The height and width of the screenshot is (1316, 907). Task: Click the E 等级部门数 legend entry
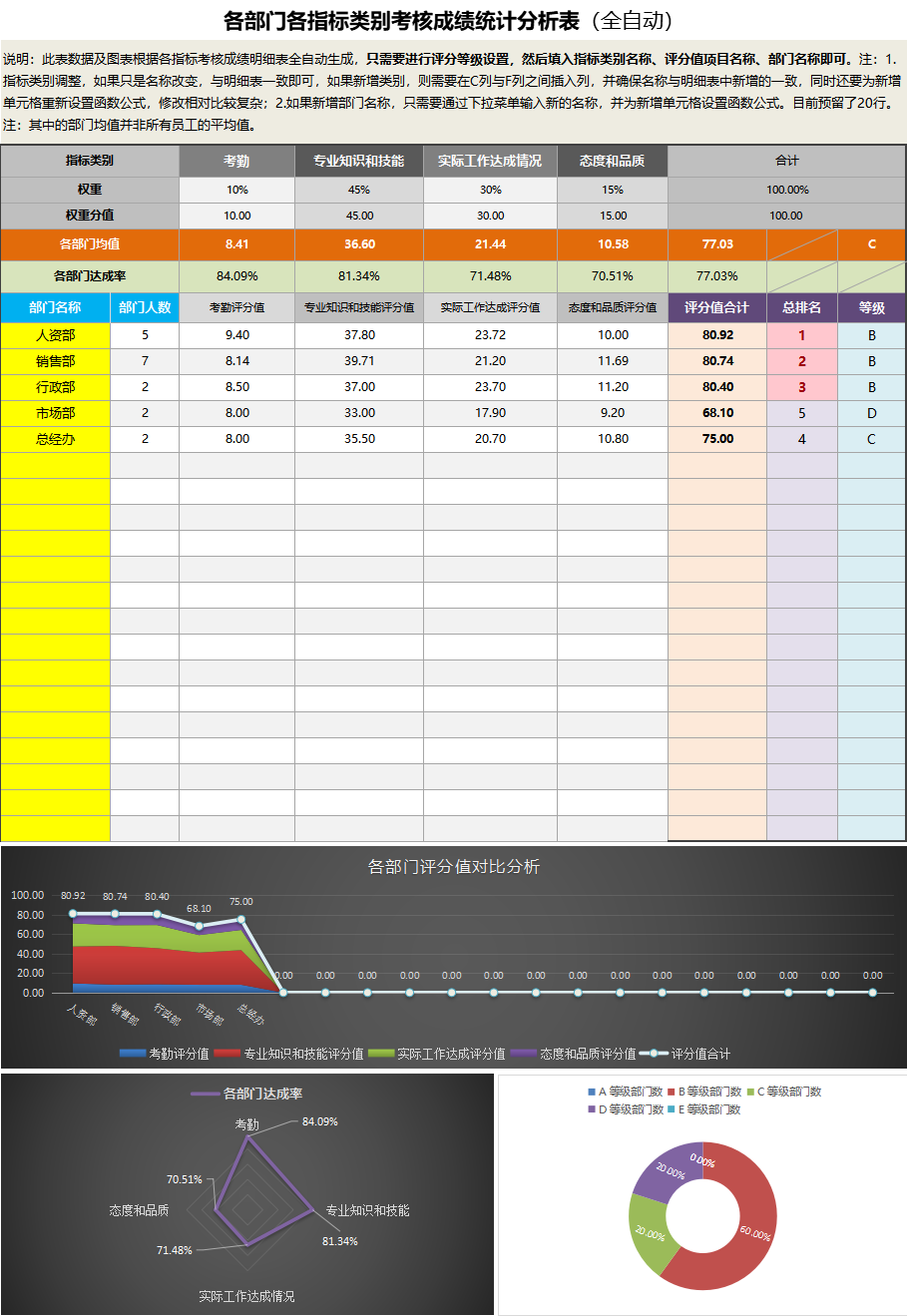coord(703,1109)
